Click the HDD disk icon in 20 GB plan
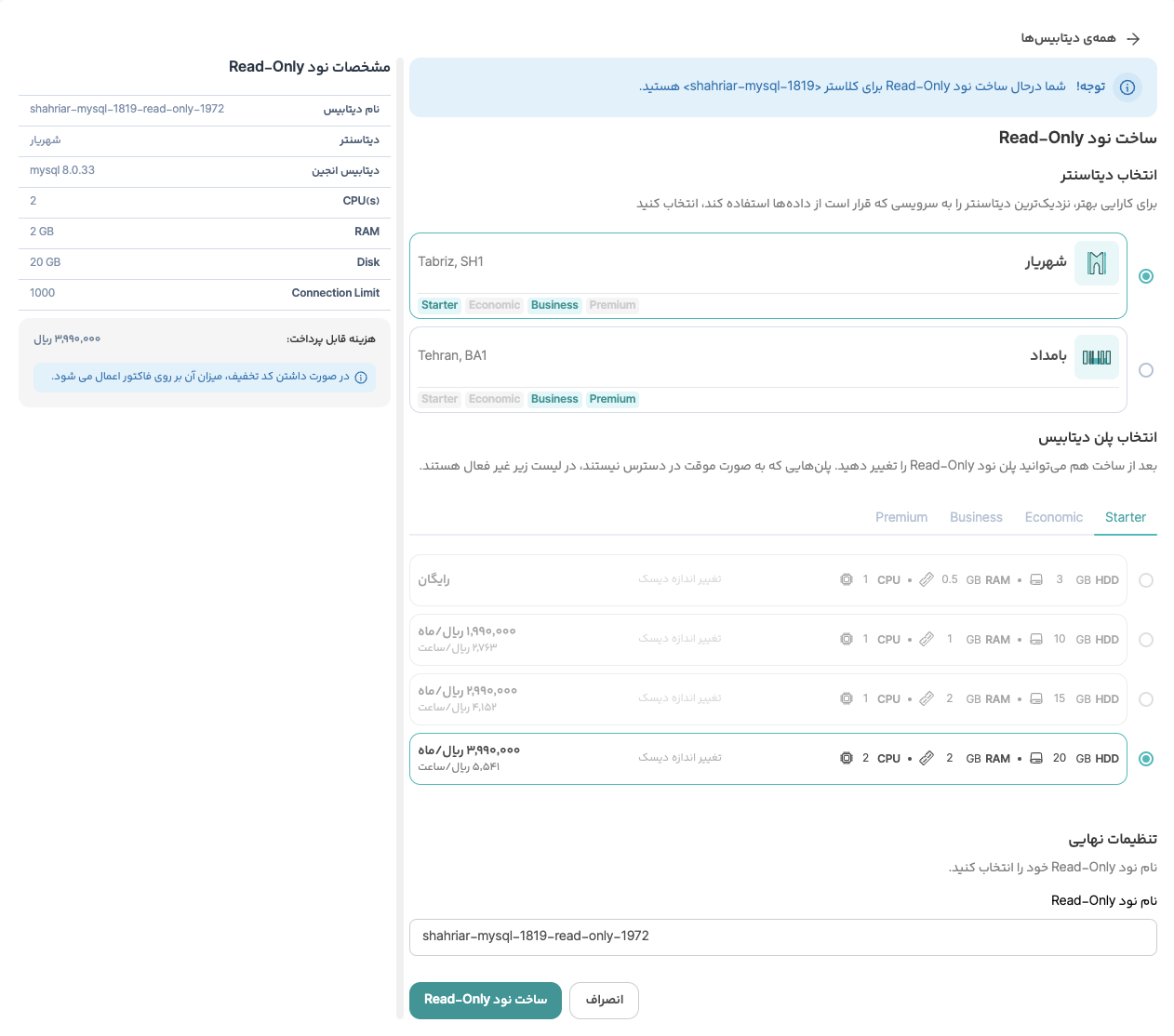This screenshot has height=1036, width=1174. point(1036,759)
